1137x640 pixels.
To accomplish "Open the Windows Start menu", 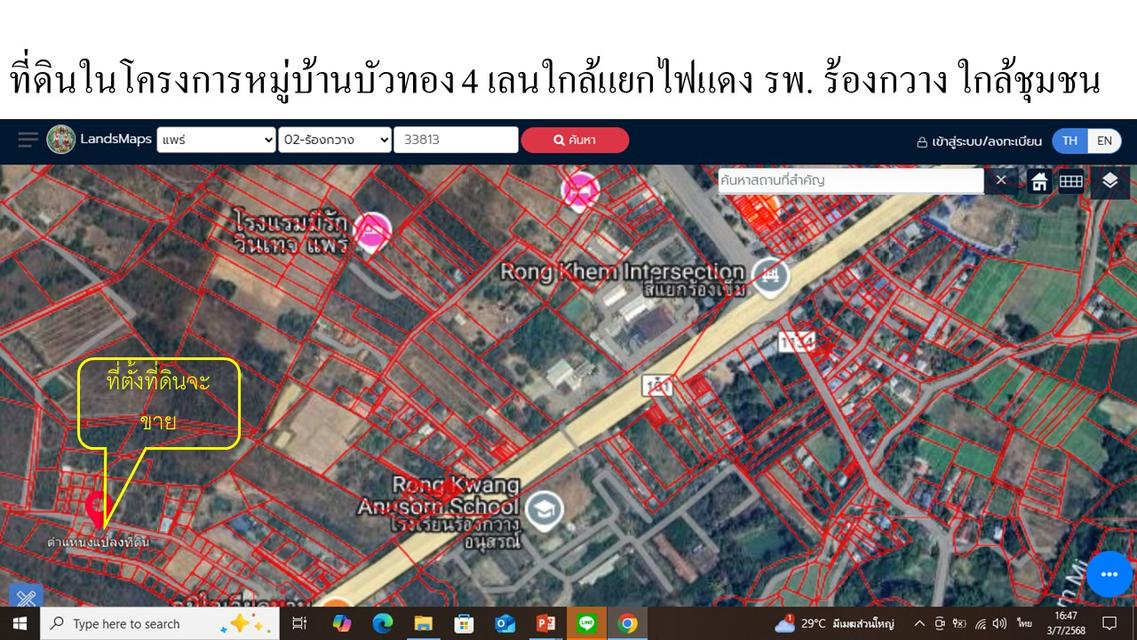I will coord(17,623).
